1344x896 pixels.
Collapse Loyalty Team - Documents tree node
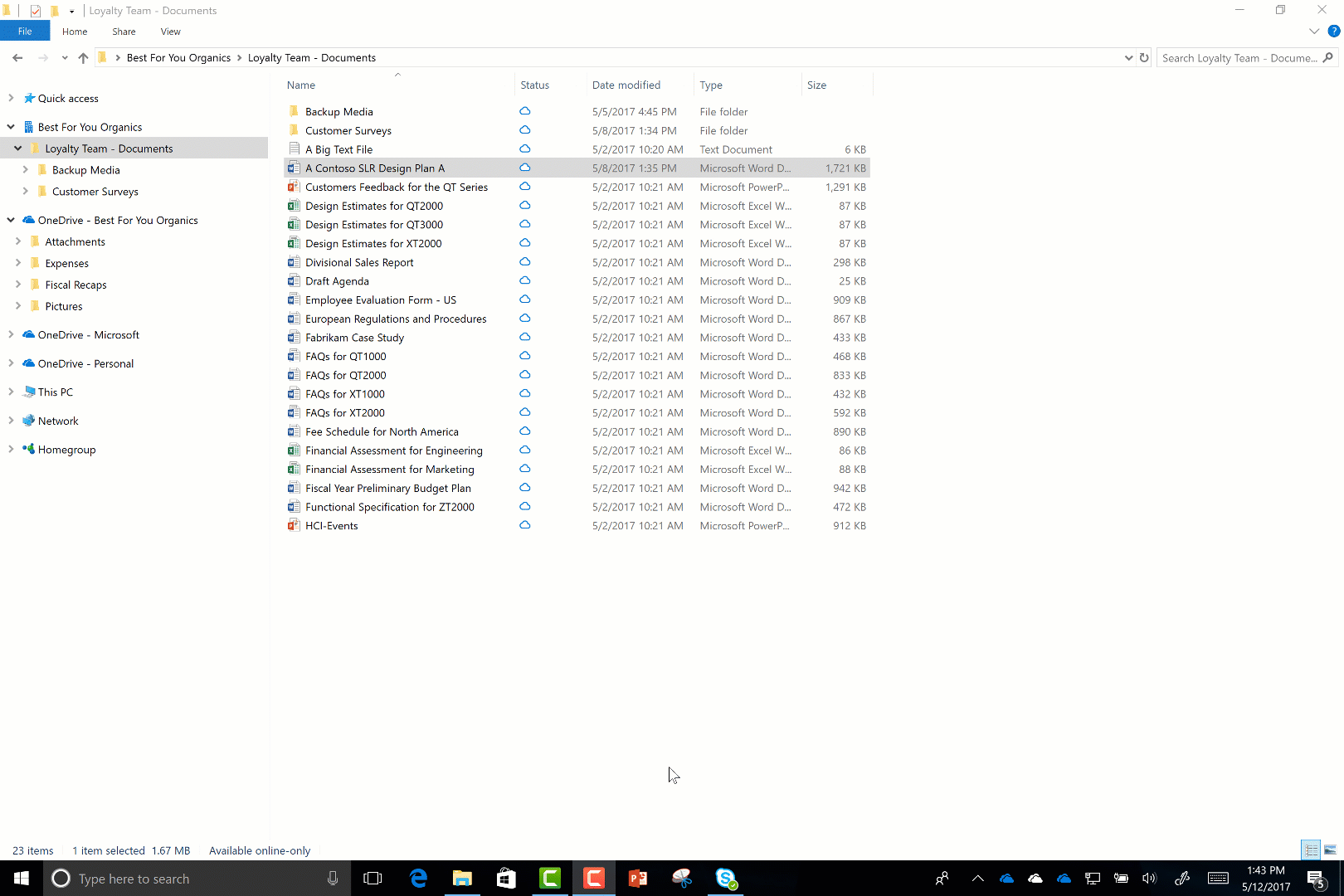click(18, 149)
